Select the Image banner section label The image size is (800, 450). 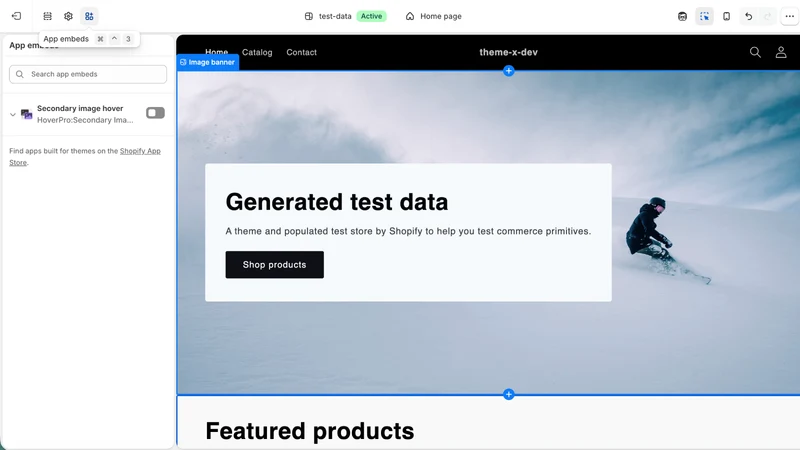[208, 62]
